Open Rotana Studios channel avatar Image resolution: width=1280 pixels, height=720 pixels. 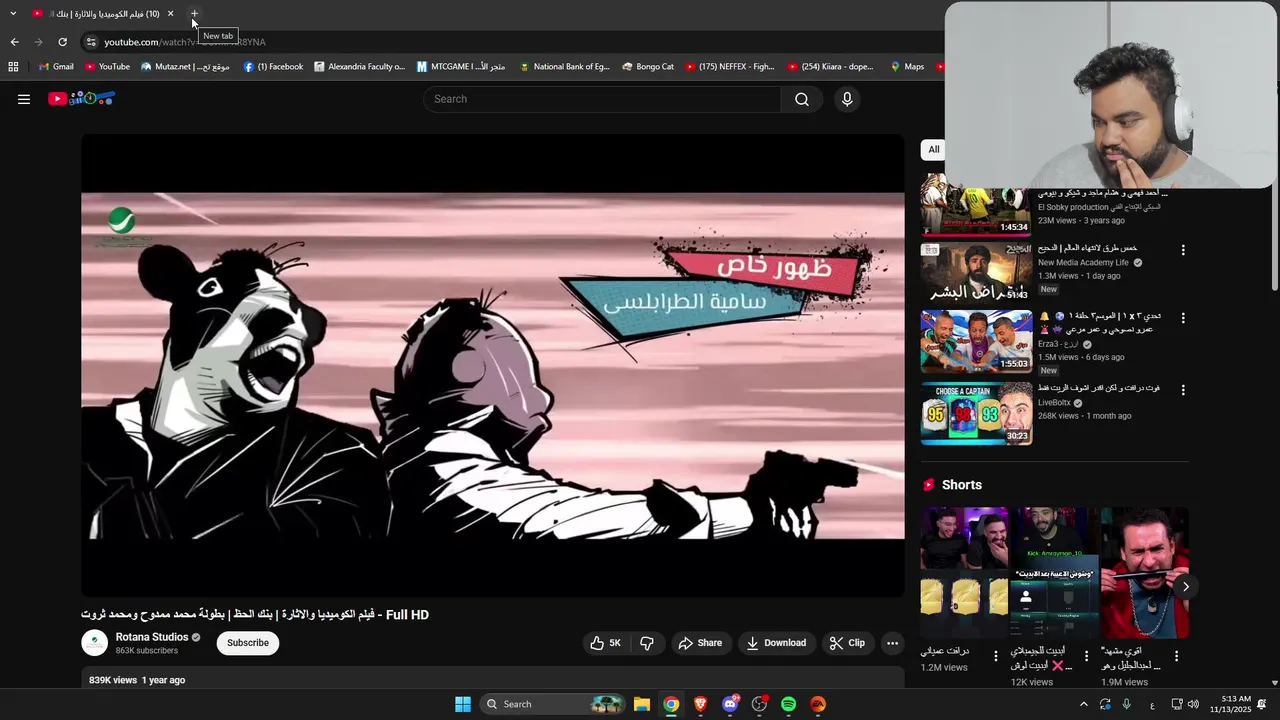coord(94,643)
